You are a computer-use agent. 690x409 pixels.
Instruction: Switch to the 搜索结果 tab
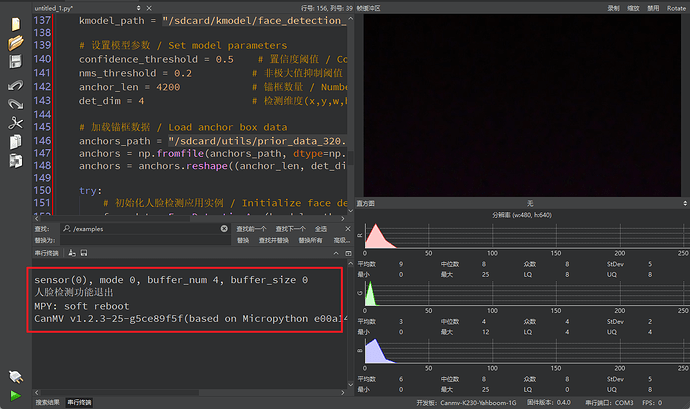[47, 402]
